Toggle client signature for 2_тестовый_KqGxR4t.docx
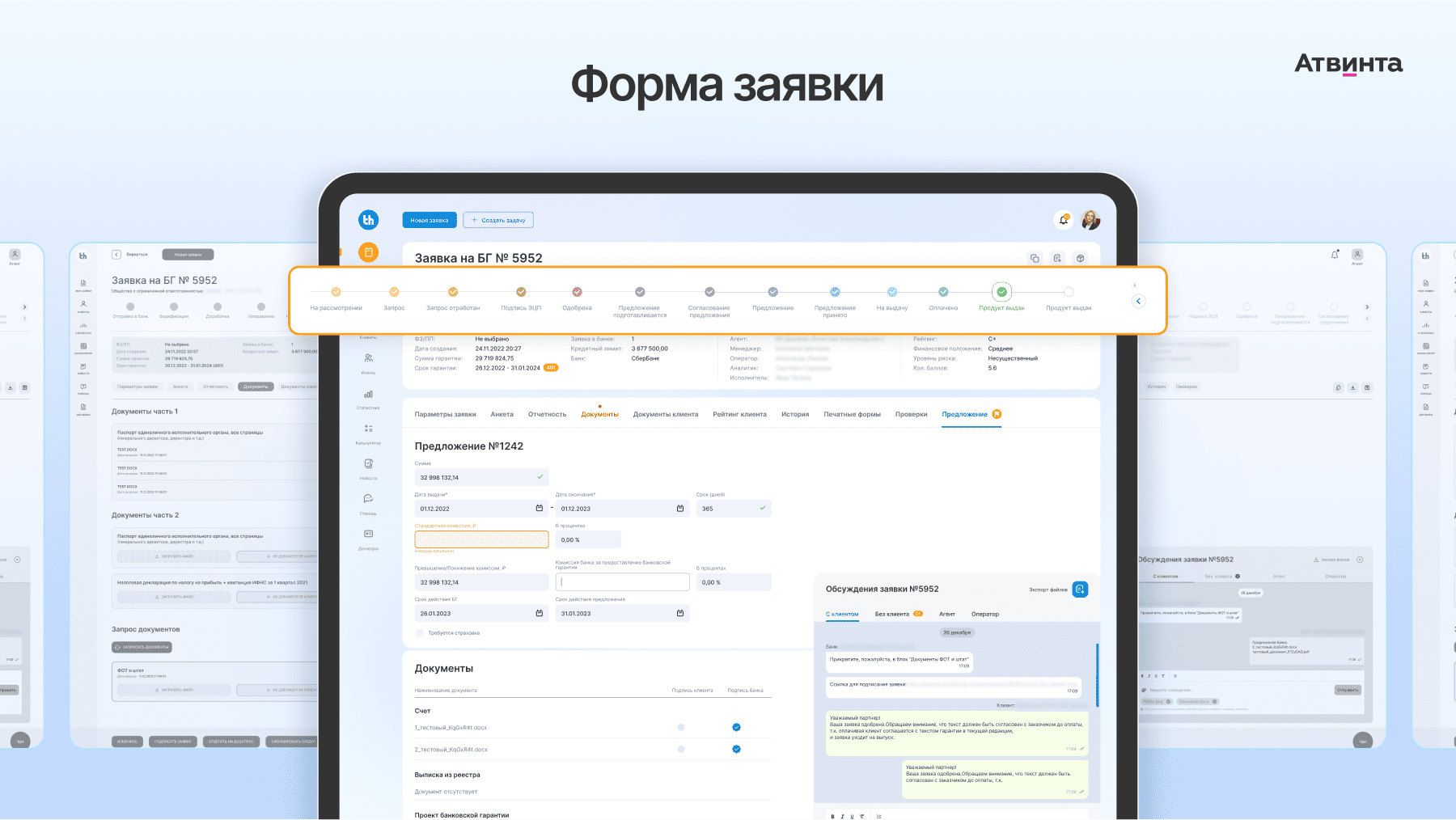 pyautogui.click(x=681, y=749)
